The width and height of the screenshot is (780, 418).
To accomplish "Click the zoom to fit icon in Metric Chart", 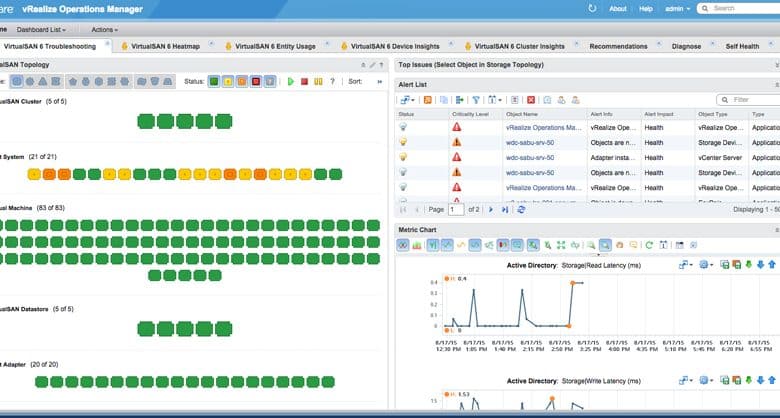I will 561,245.
